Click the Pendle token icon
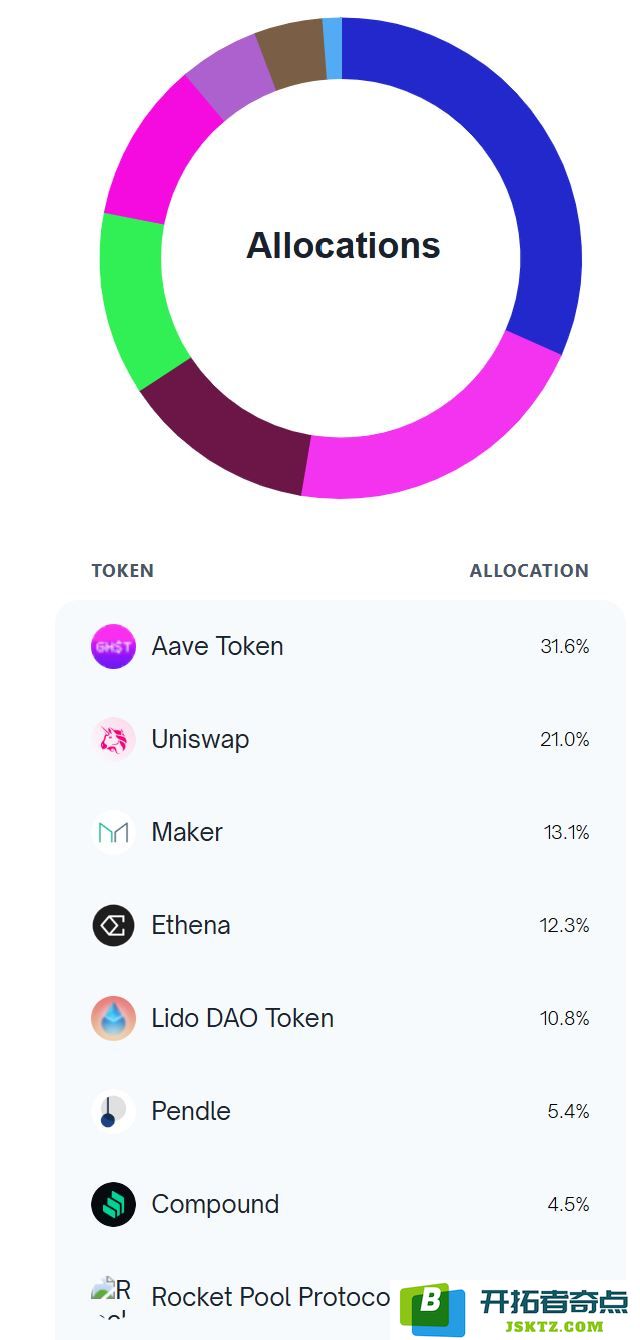 coord(113,1111)
